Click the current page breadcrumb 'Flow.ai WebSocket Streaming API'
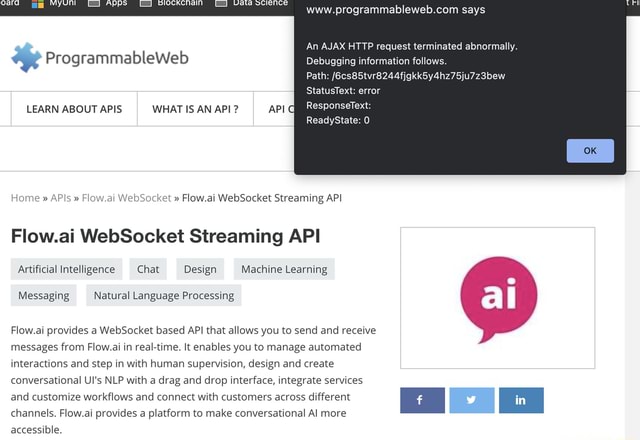Screen dimensions: 640x440 click(262, 198)
